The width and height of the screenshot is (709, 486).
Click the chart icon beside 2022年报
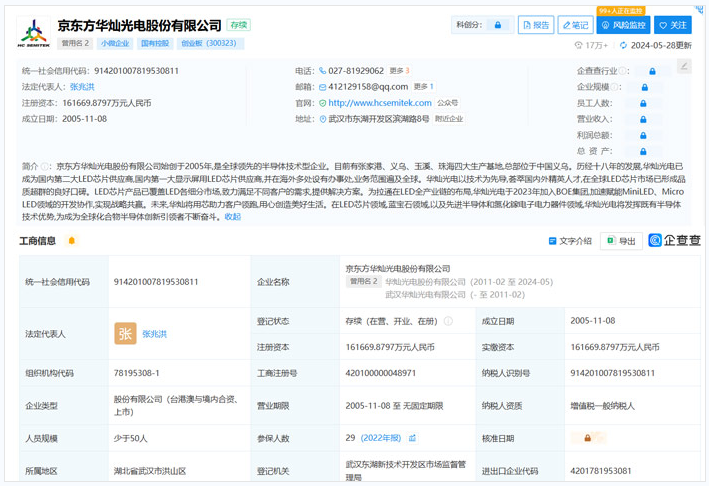pyautogui.click(x=412, y=438)
